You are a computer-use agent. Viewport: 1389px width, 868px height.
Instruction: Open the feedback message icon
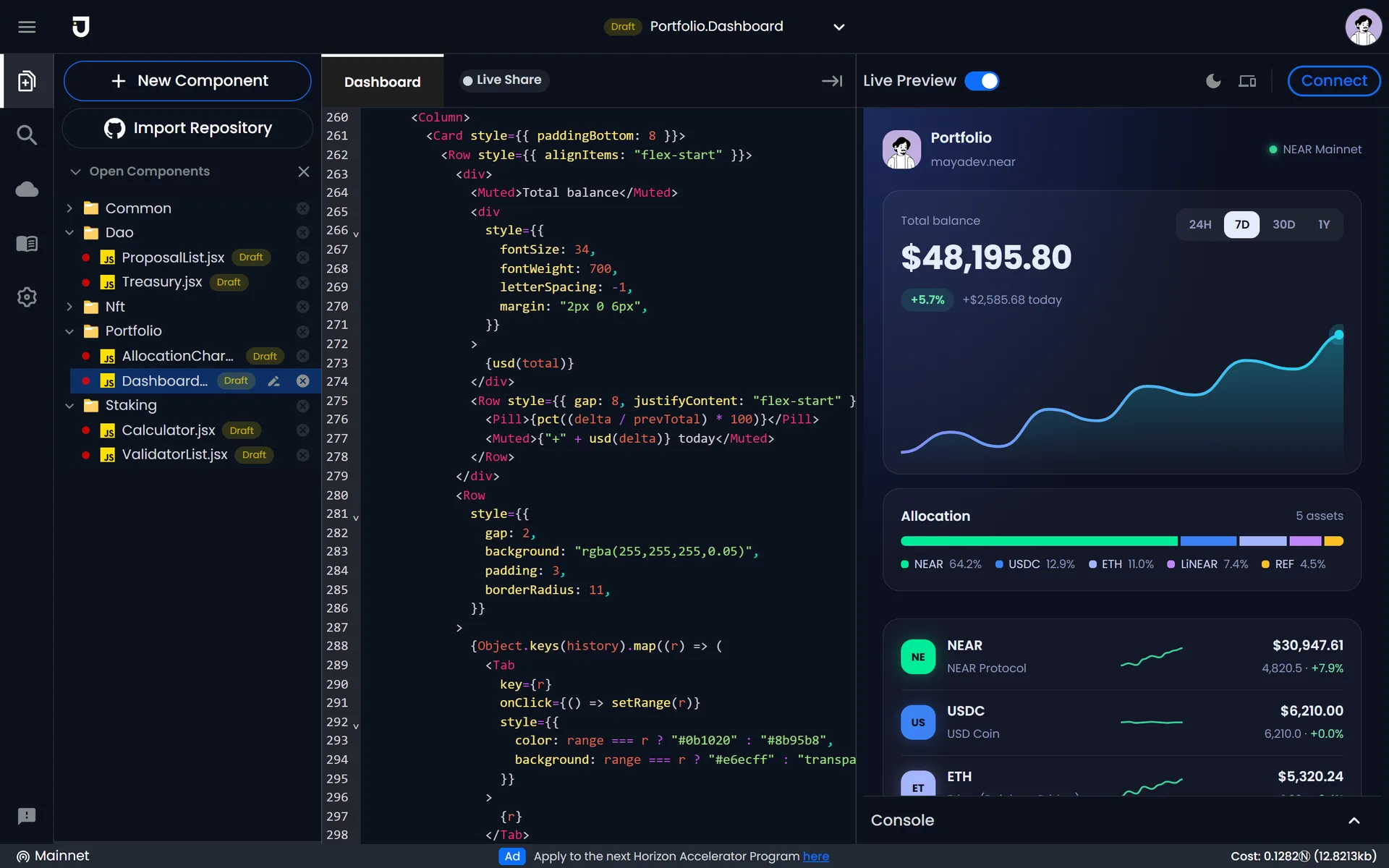pos(27,816)
